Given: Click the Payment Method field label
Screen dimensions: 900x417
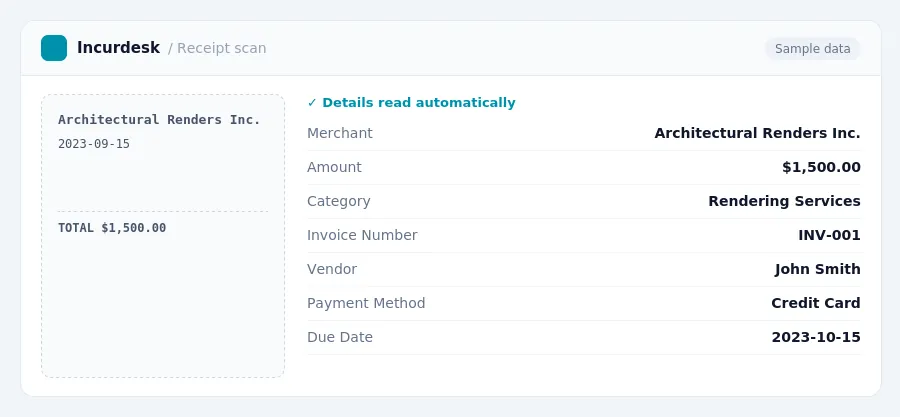Looking at the screenshot, I should 366,303.
